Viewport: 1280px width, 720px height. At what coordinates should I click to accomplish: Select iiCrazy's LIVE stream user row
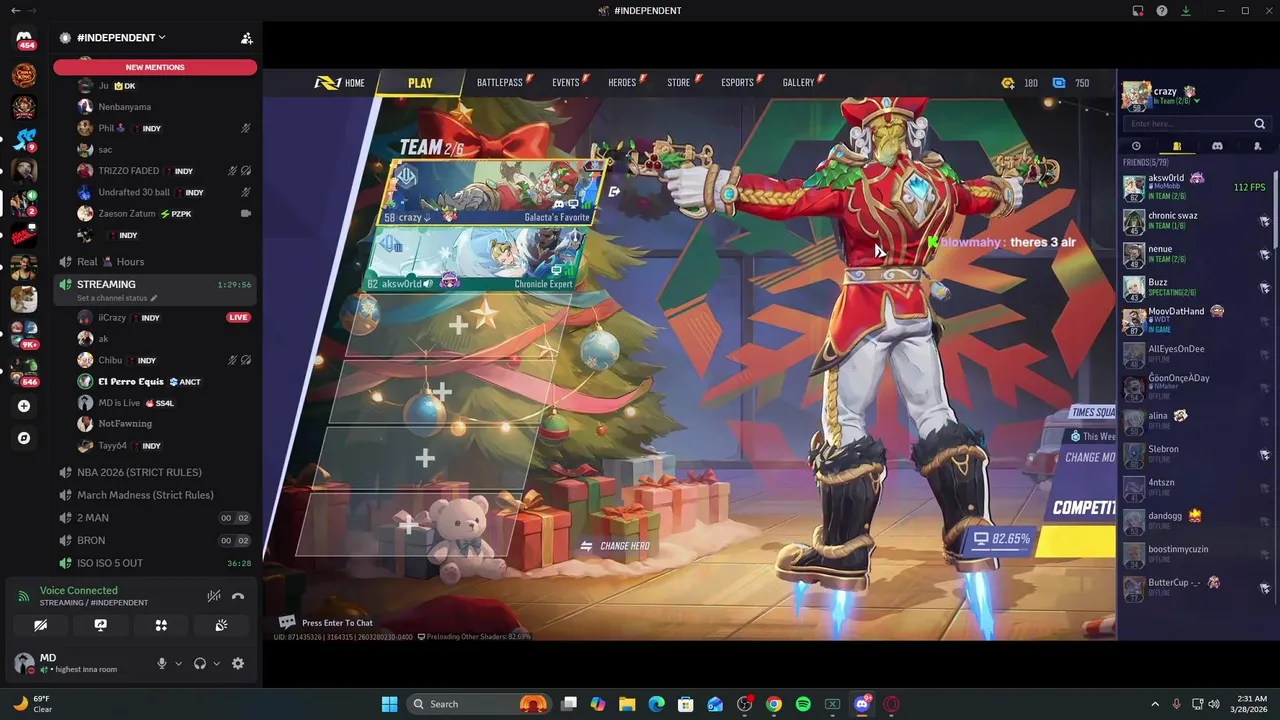164,318
